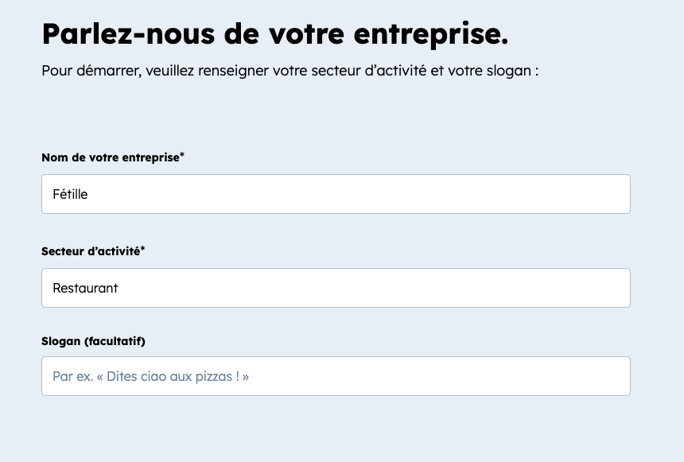The width and height of the screenshot is (684, 462).
Task: Click the word "(facultatif)" in the Slogan label
Action: [115, 341]
